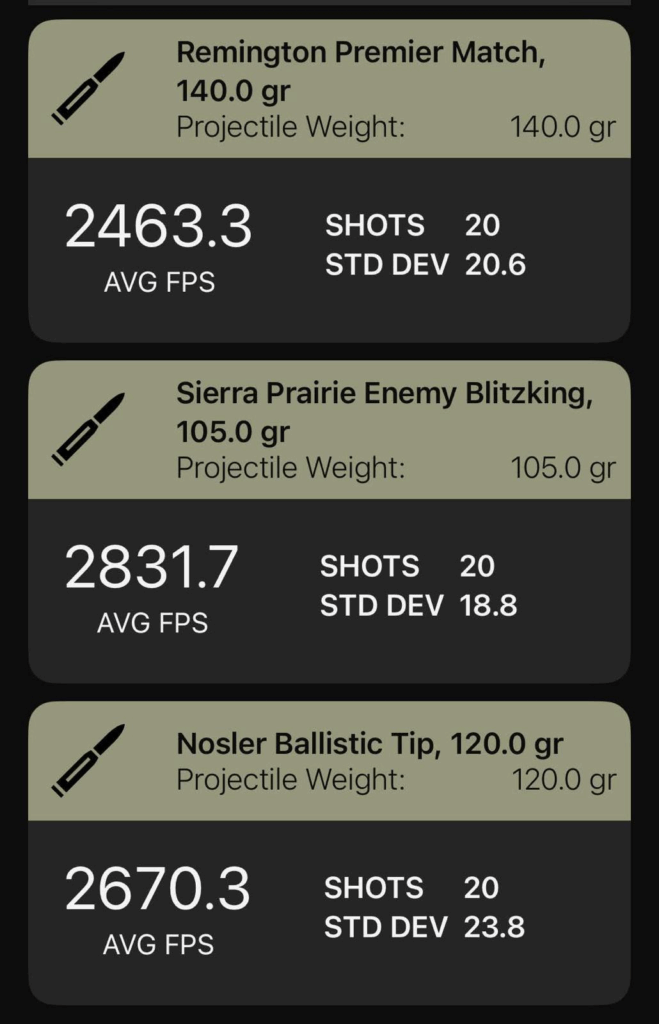Screen dimensions: 659x1024
Task: Tap the 120.0 gr projectile weight value
Action: pos(564,780)
